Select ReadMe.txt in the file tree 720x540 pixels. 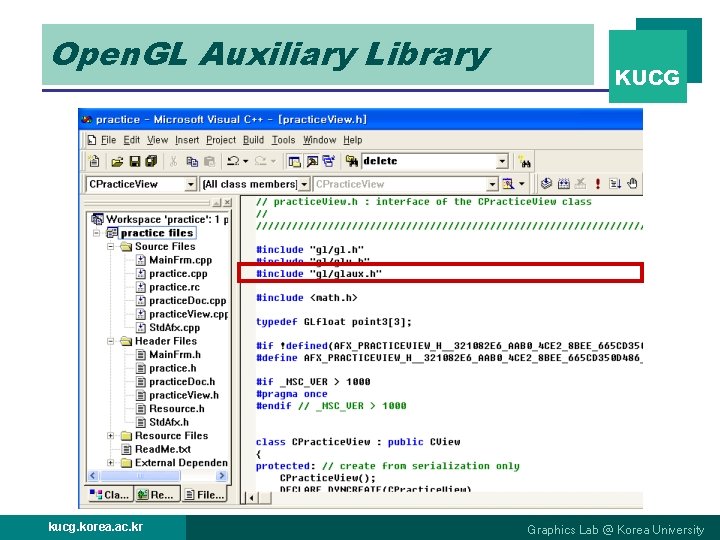(163, 450)
